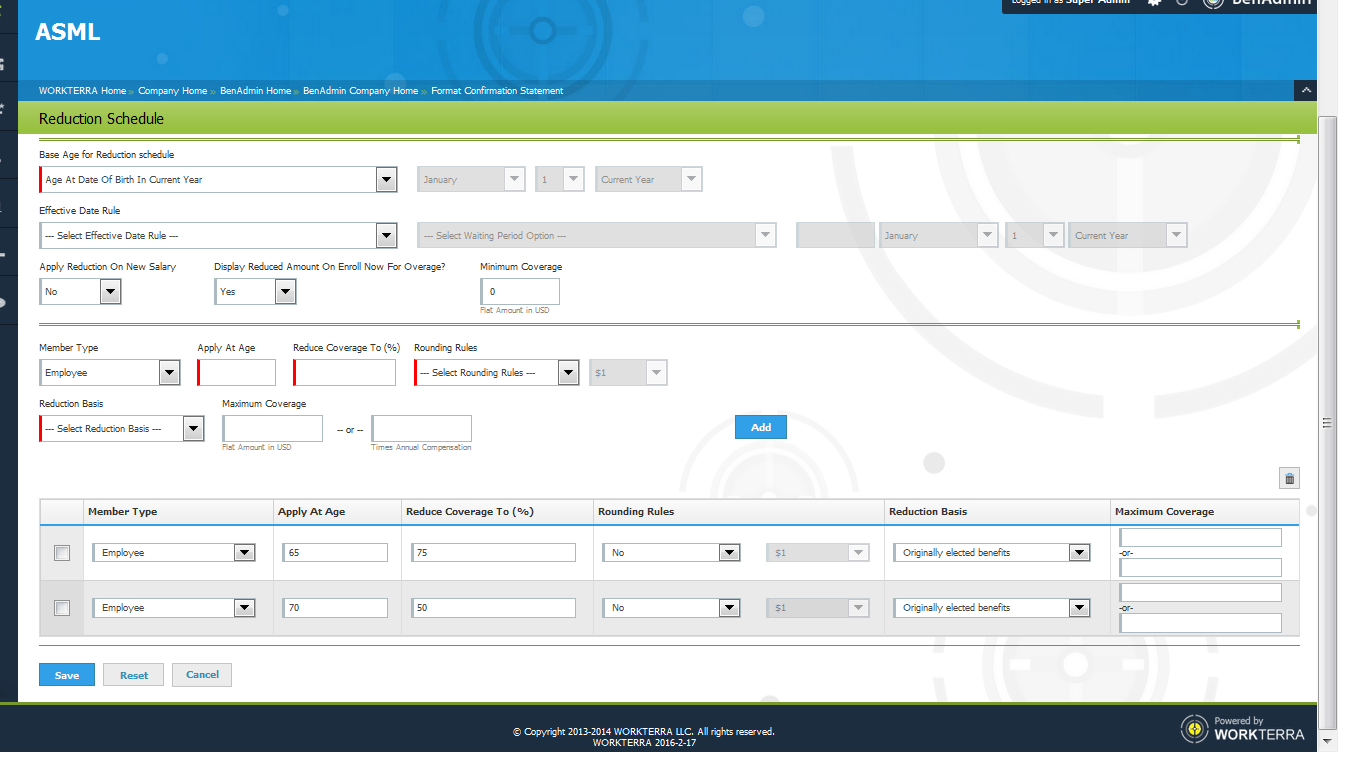Viewport: 1366px width, 768px height.
Task: Open the settings gear in top bar
Action: click(1155, 3)
